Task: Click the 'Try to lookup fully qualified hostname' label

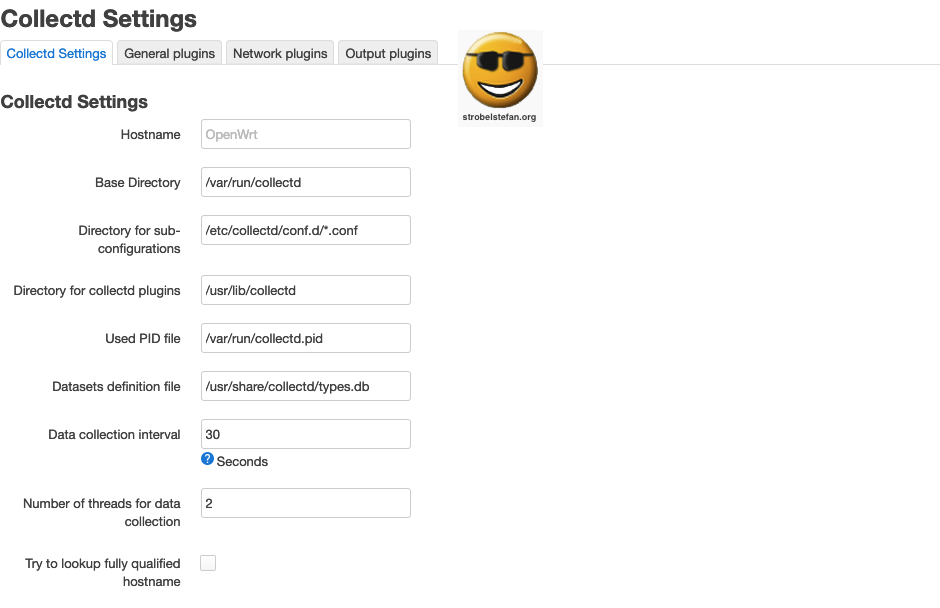Action: point(103,572)
